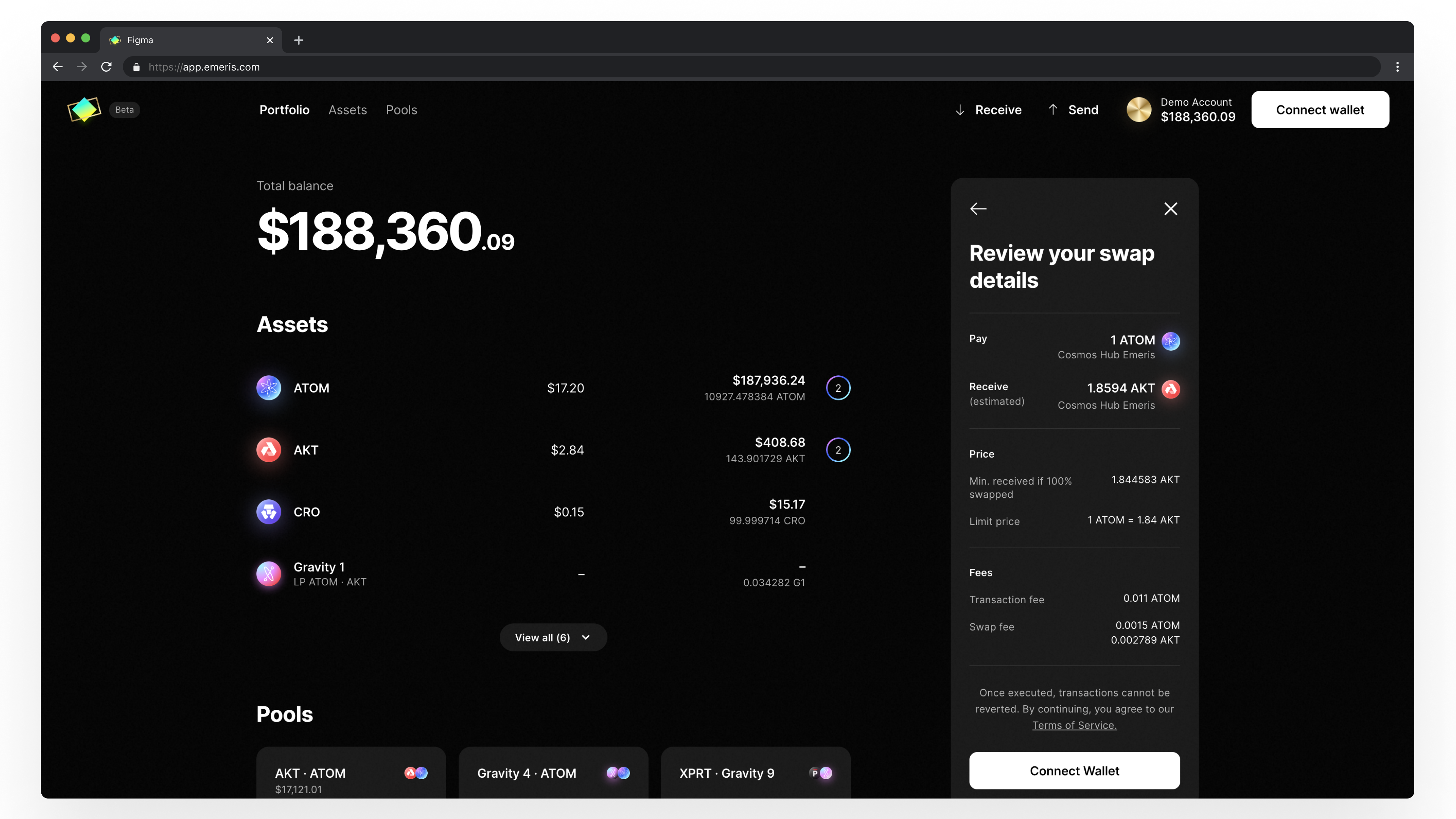
Task: Click the Gravity 1 asset name
Action: click(x=319, y=567)
